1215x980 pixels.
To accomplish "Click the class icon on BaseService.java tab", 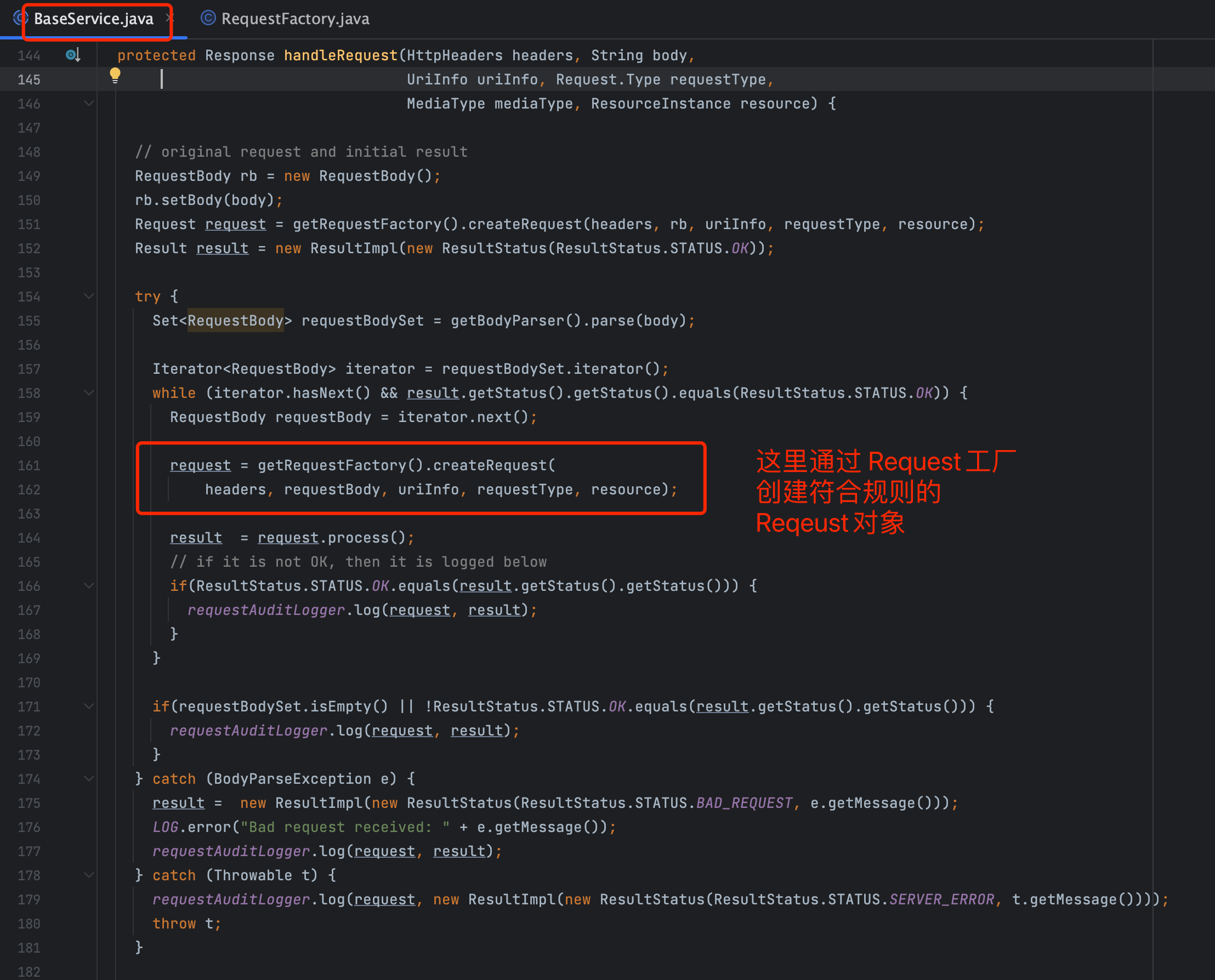I will coord(21,19).
